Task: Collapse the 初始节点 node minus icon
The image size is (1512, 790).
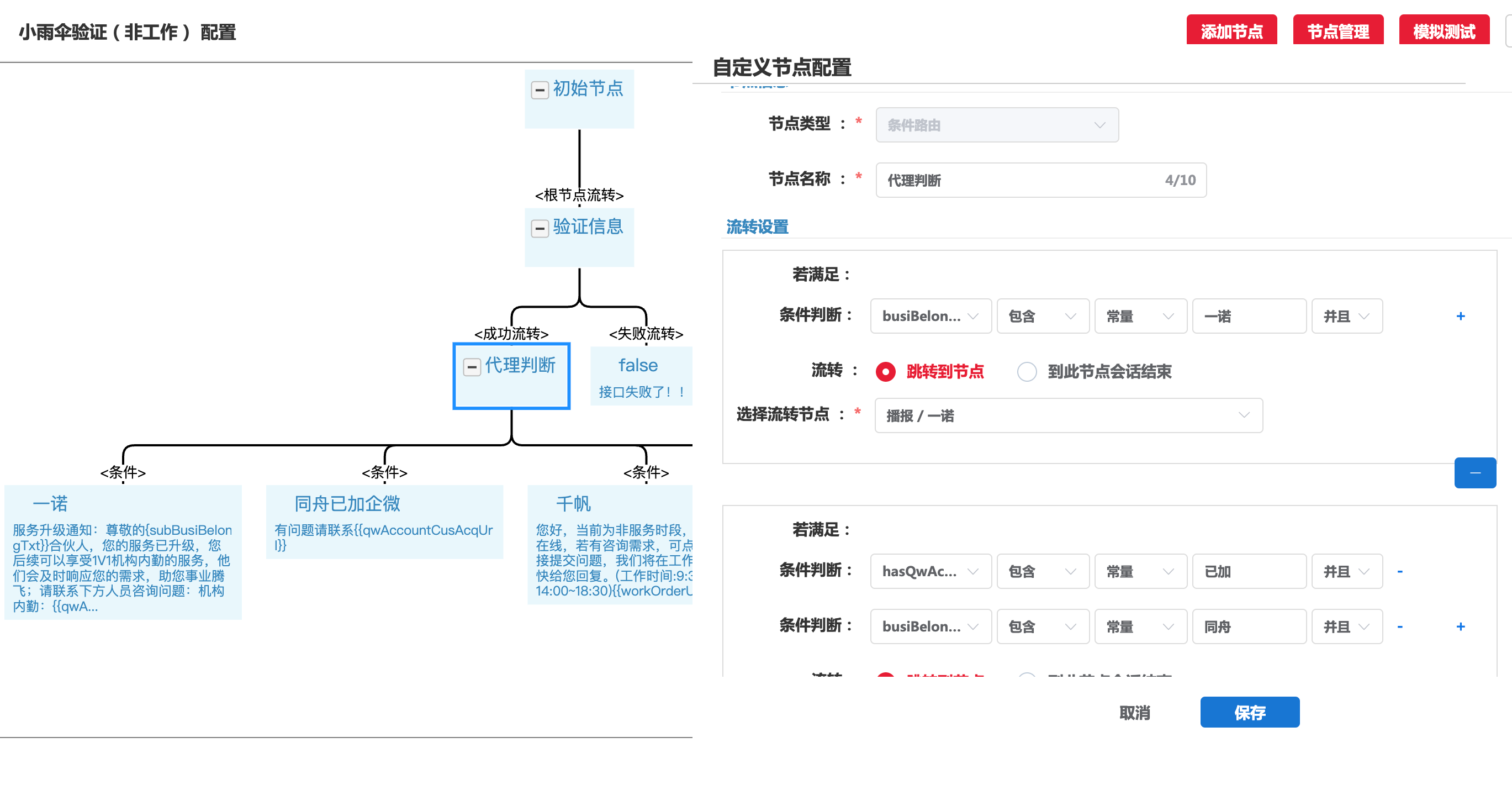Action: pyautogui.click(x=540, y=90)
